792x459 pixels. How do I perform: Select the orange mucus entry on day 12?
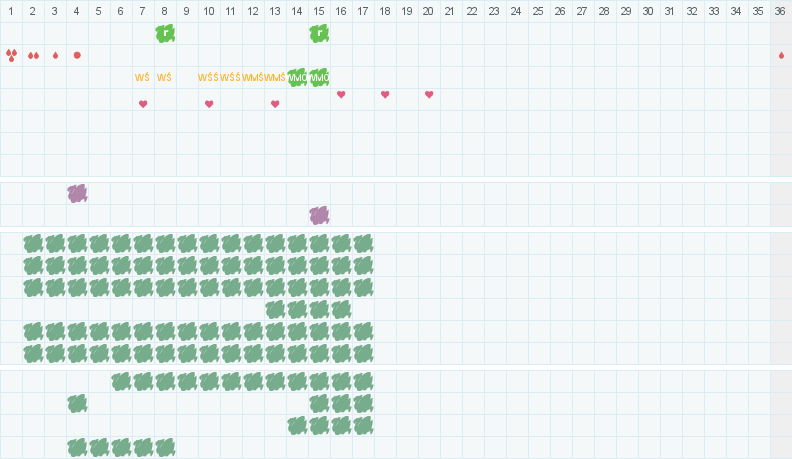[253, 77]
